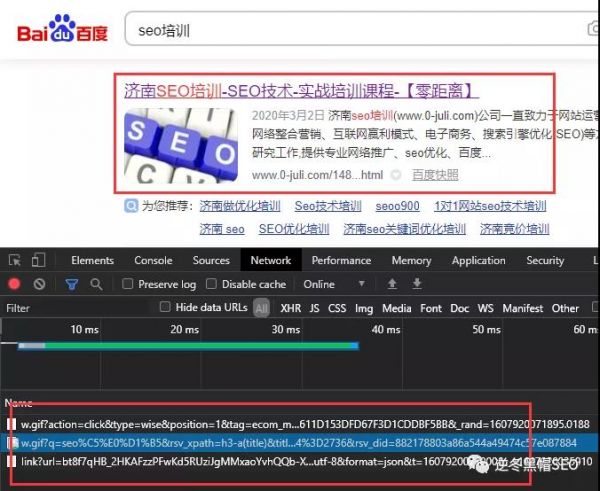This screenshot has height=491, width=600.
Task: Click the export HAR download arrow icon
Action: pos(414,284)
